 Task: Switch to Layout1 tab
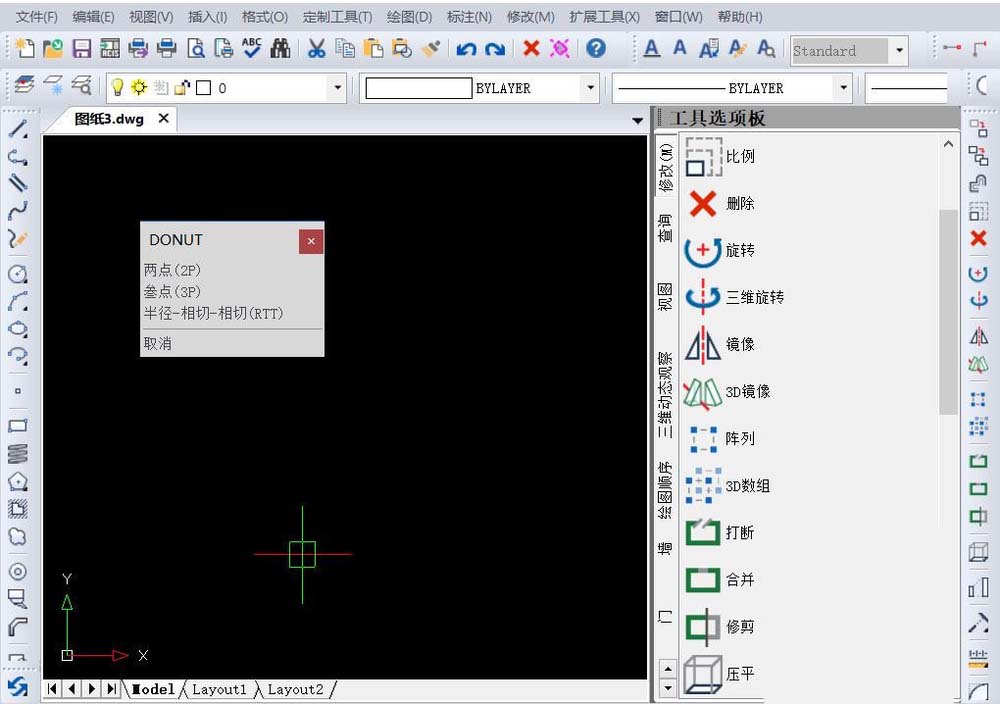[x=219, y=689]
